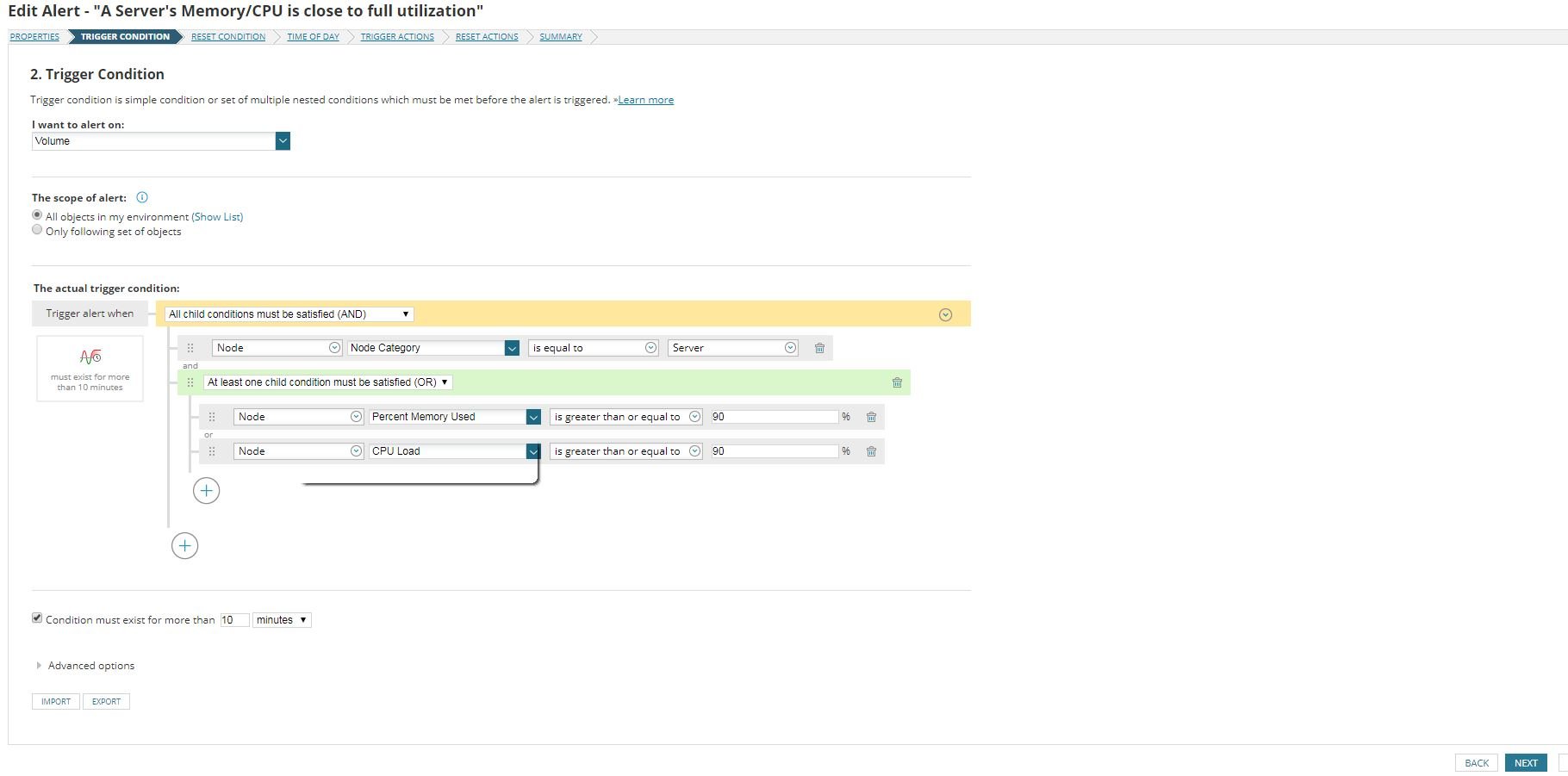
Task: Click the Next button
Action: 1526,763
